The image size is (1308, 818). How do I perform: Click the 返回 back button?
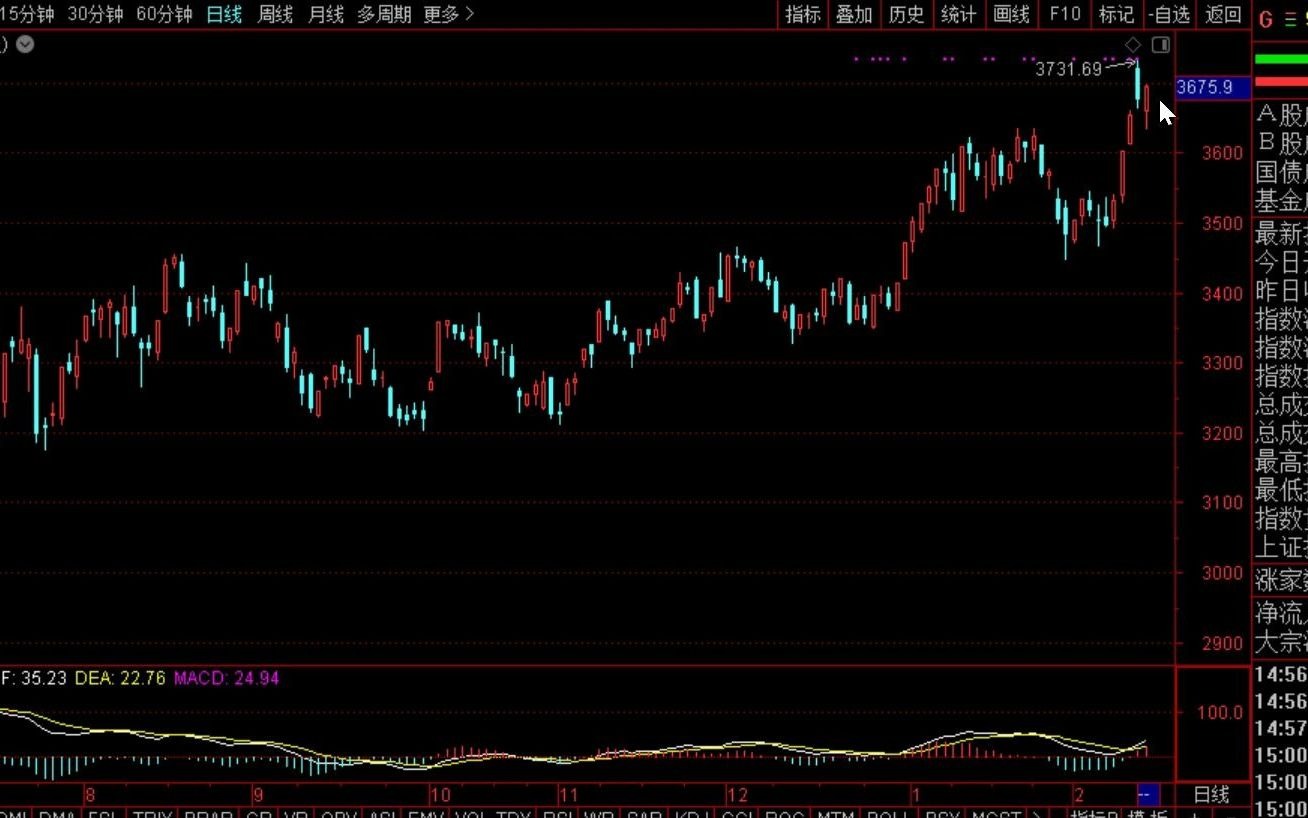(x=1223, y=14)
